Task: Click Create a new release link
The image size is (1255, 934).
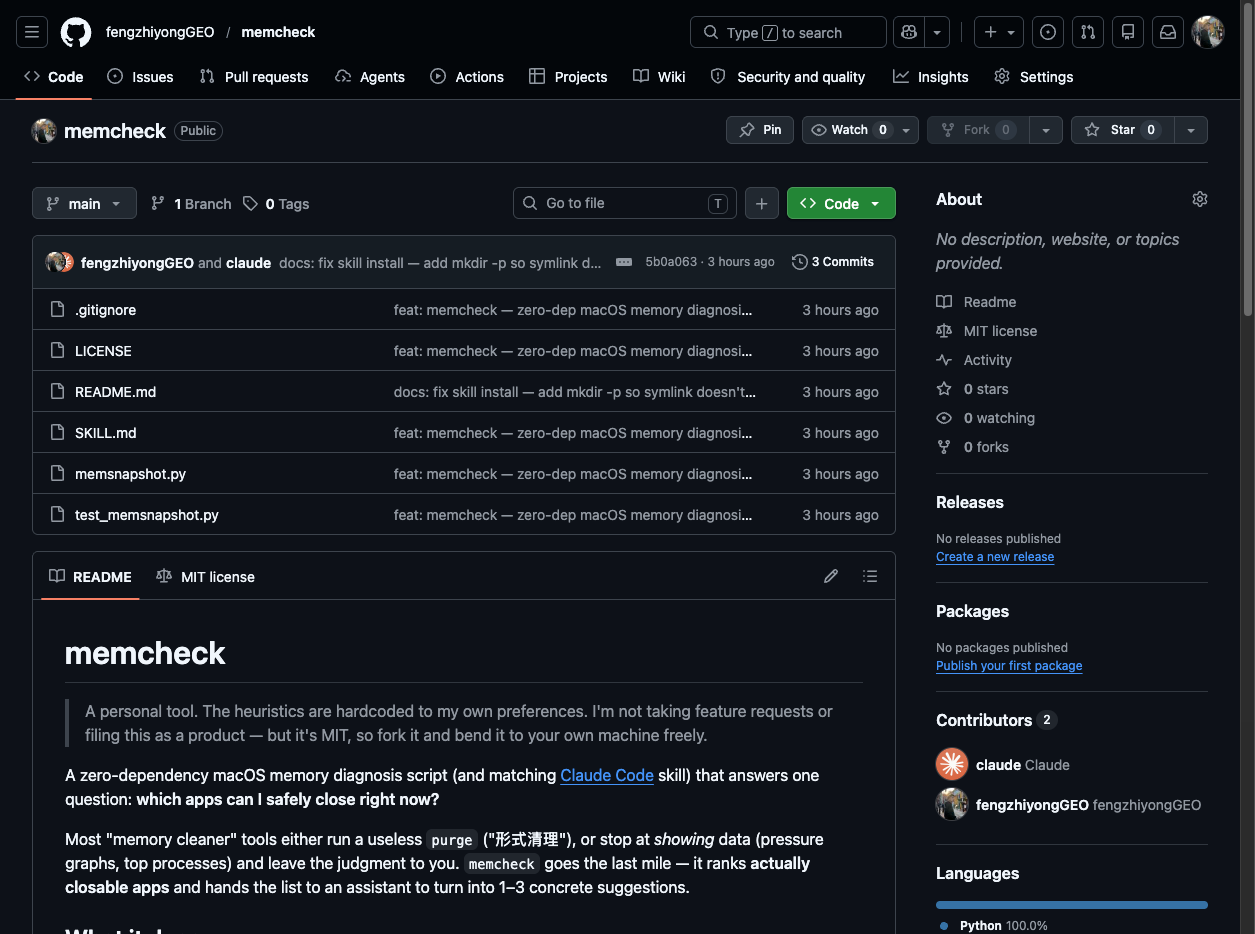Action: click(995, 557)
